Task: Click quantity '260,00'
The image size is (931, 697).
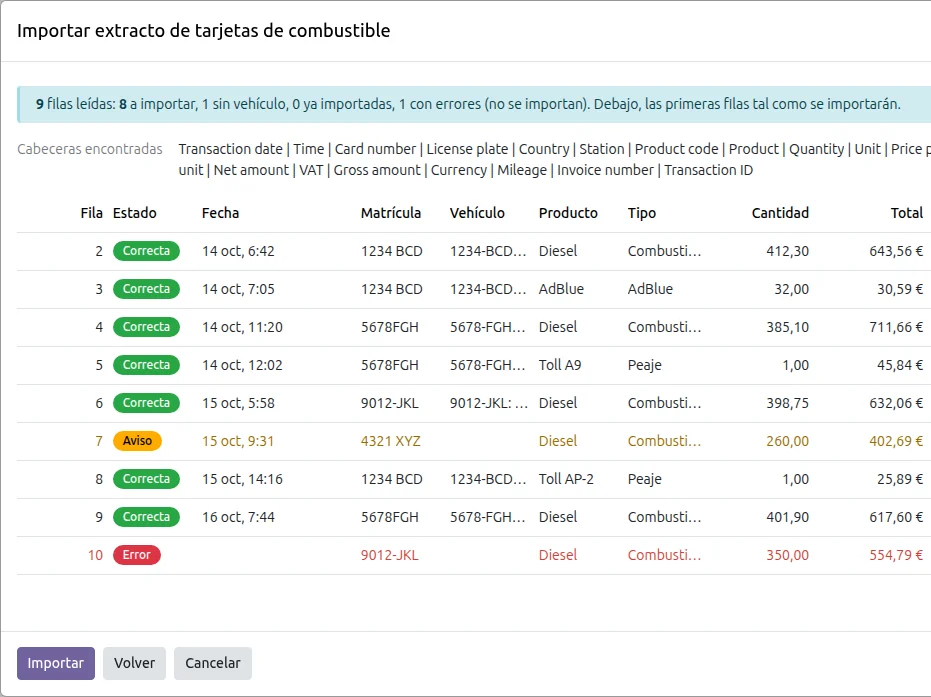Action: click(x=787, y=441)
